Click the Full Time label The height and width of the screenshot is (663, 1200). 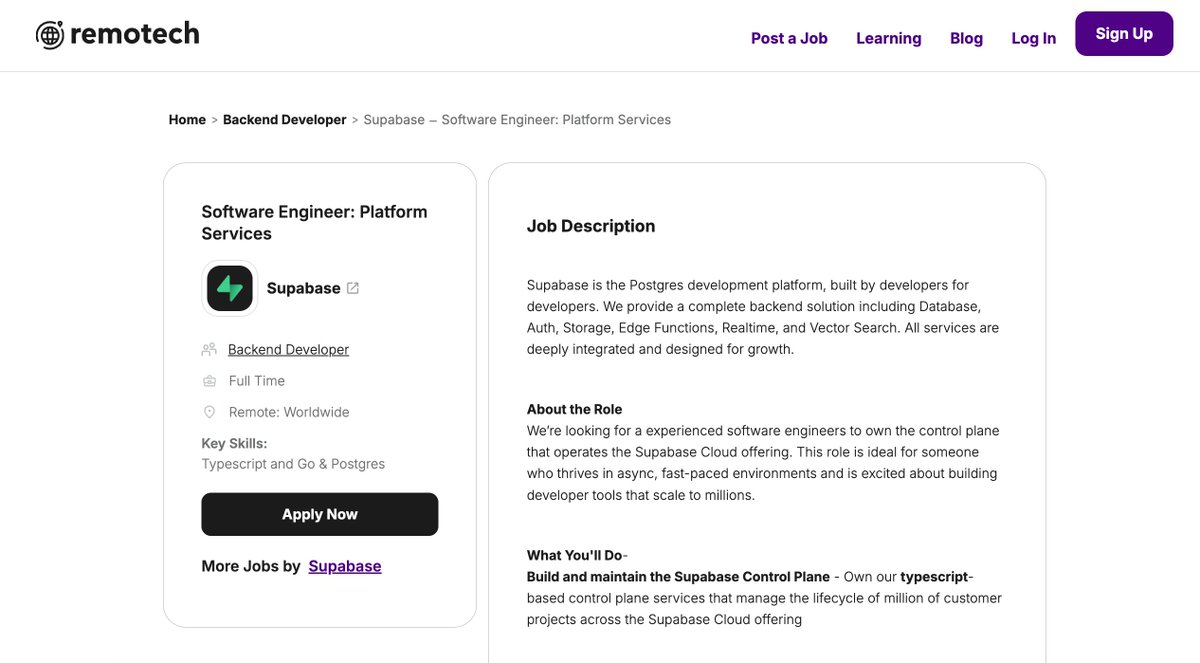point(257,381)
